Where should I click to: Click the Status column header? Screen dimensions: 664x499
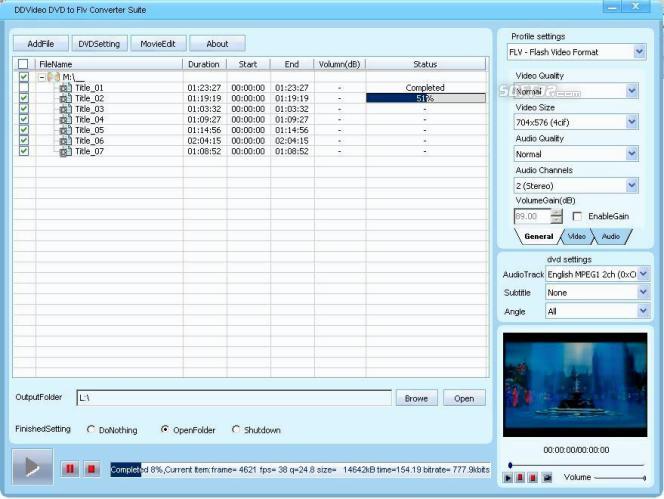pos(425,64)
